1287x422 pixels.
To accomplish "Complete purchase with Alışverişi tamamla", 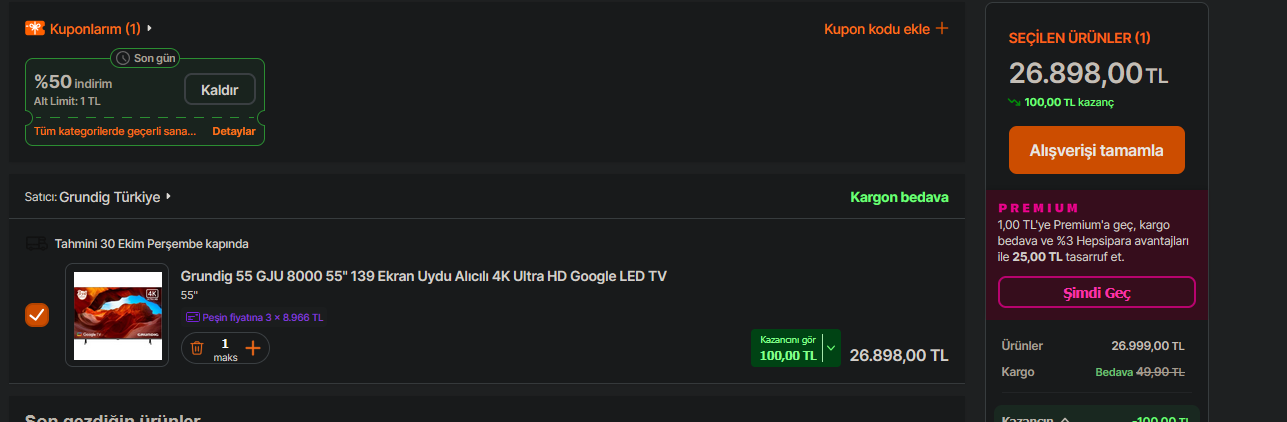I will click(x=1097, y=150).
